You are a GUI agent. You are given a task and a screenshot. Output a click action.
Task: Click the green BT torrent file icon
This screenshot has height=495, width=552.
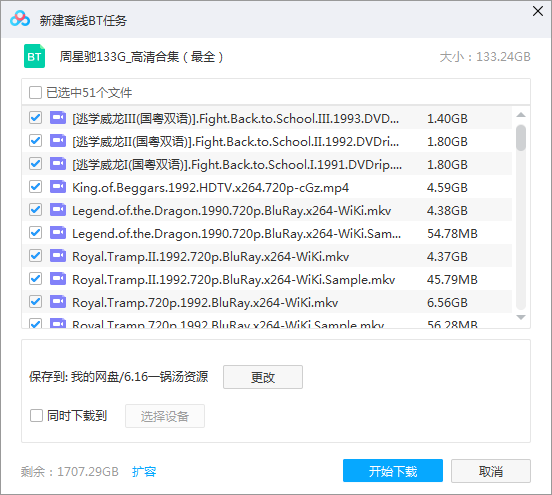34,56
